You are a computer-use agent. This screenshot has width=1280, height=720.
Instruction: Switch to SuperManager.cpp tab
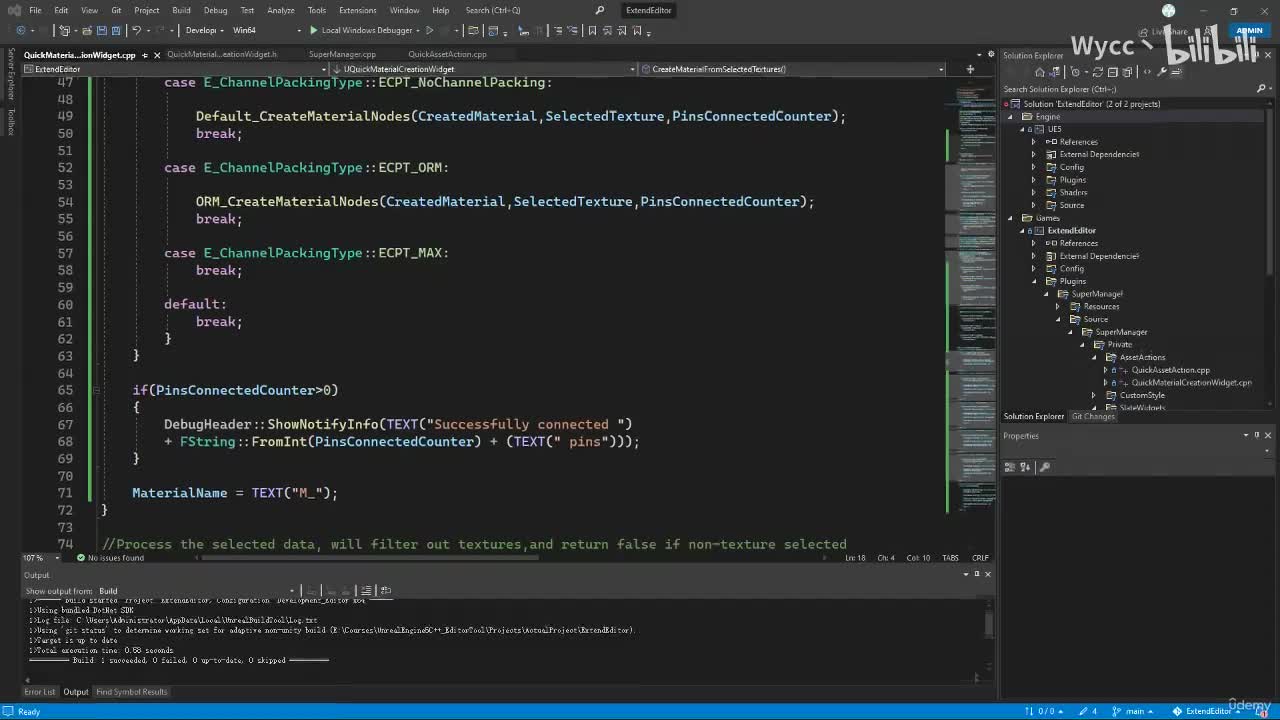(342, 54)
